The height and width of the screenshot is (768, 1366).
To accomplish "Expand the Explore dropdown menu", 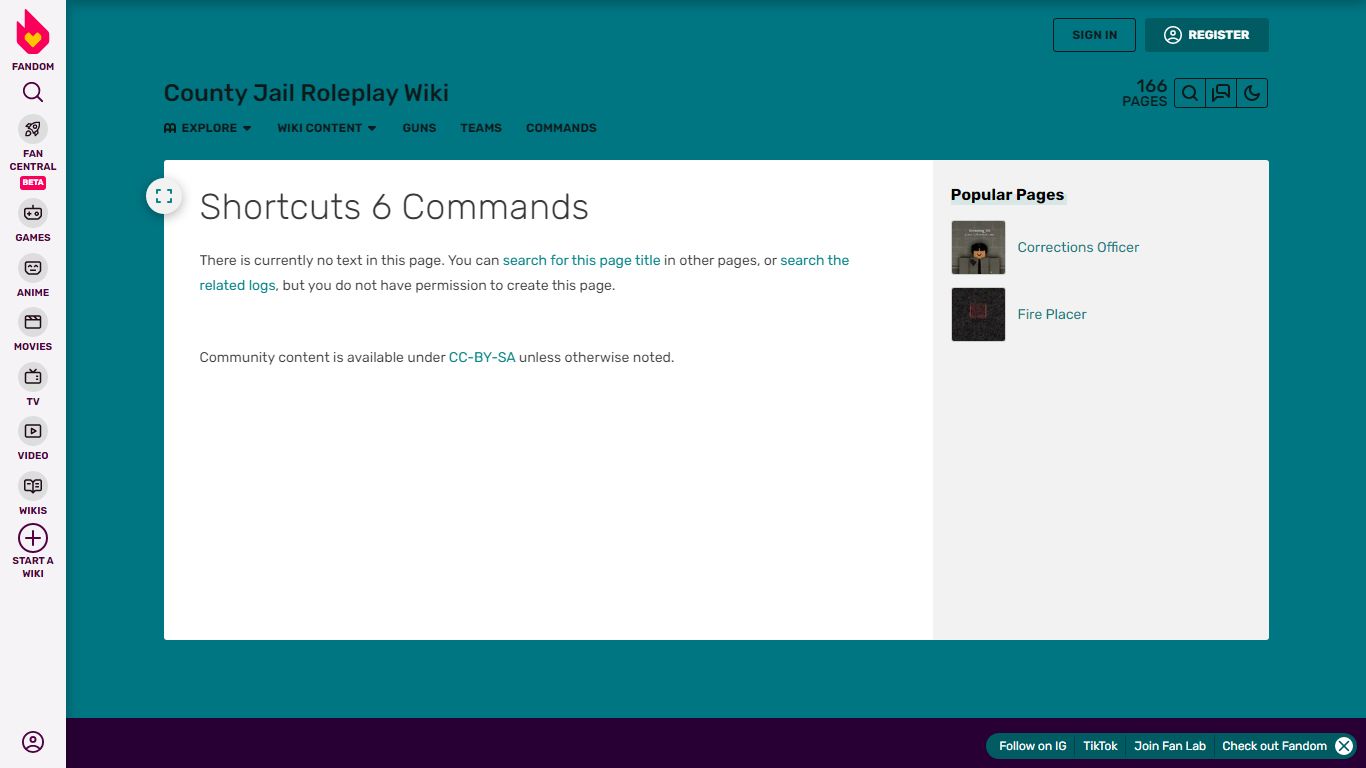I will [x=208, y=128].
